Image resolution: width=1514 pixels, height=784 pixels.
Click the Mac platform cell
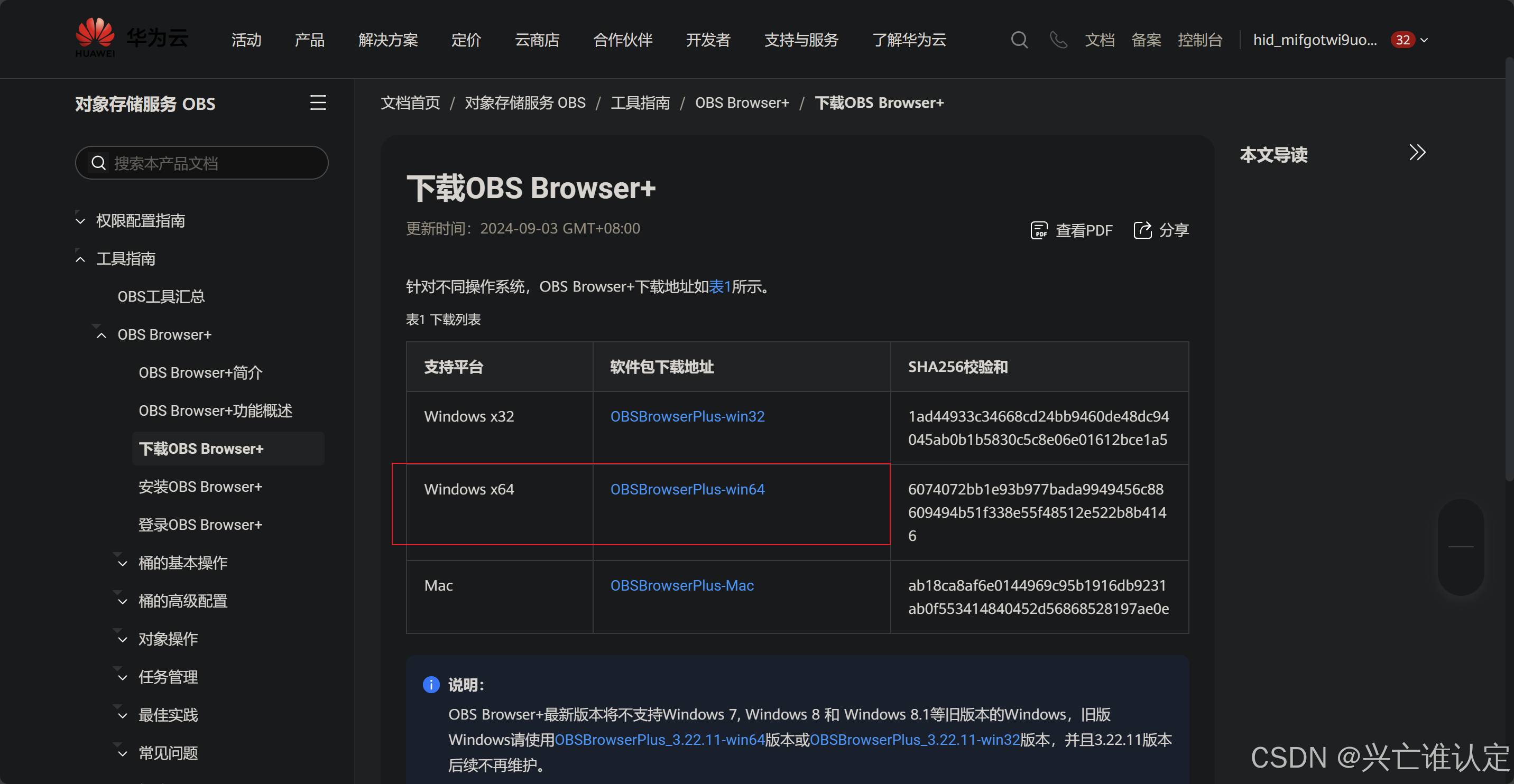click(499, 596)
